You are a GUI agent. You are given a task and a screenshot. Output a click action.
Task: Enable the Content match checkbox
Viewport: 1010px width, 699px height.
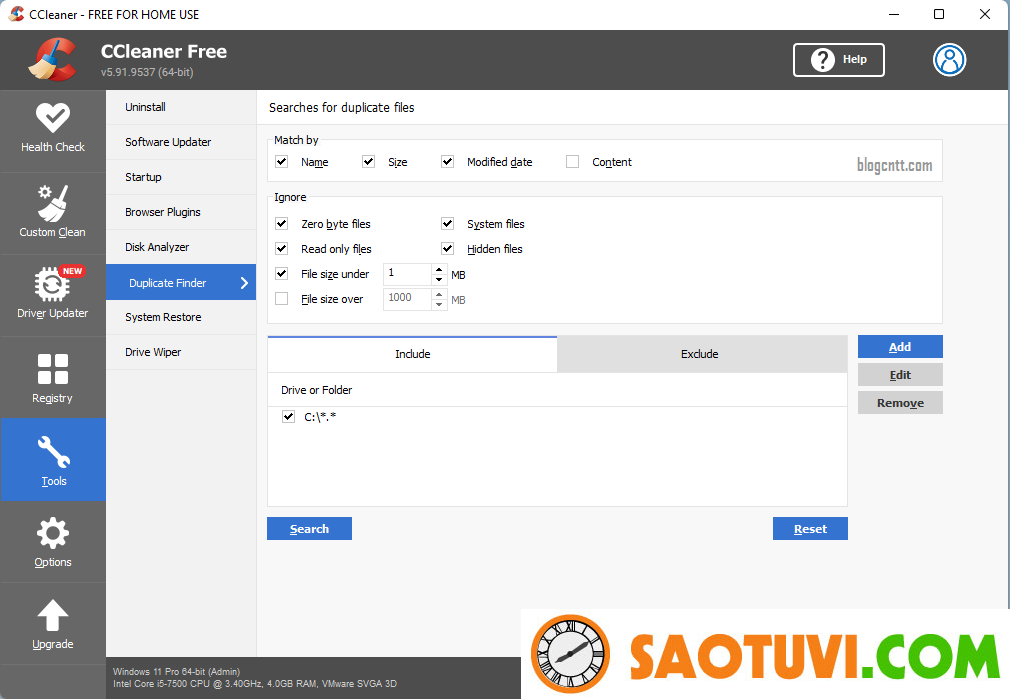coord(573,162)
